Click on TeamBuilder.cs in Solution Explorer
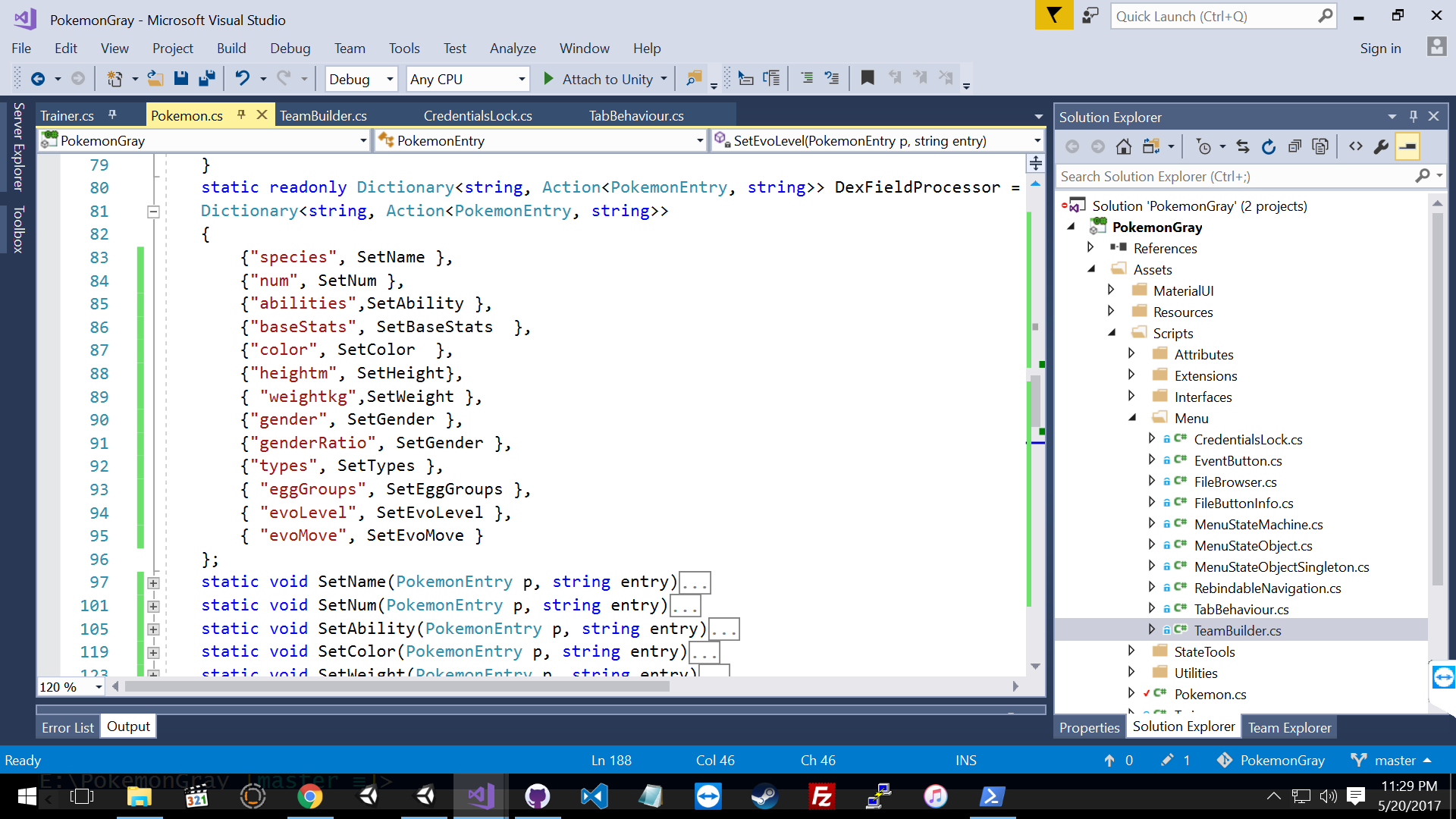1456x819 pixels. click(x=1240, y=630)
